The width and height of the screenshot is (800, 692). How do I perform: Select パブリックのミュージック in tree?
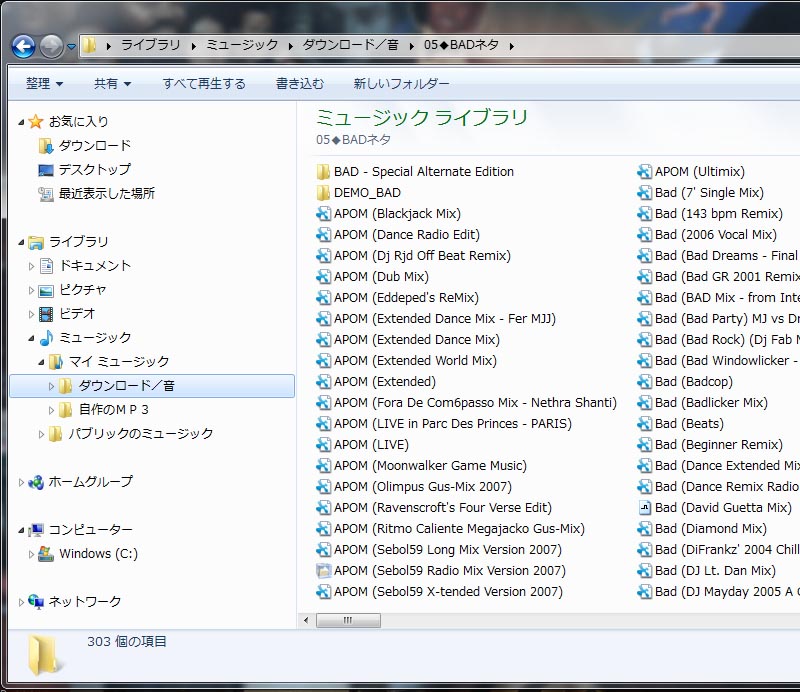coord(141,434)
